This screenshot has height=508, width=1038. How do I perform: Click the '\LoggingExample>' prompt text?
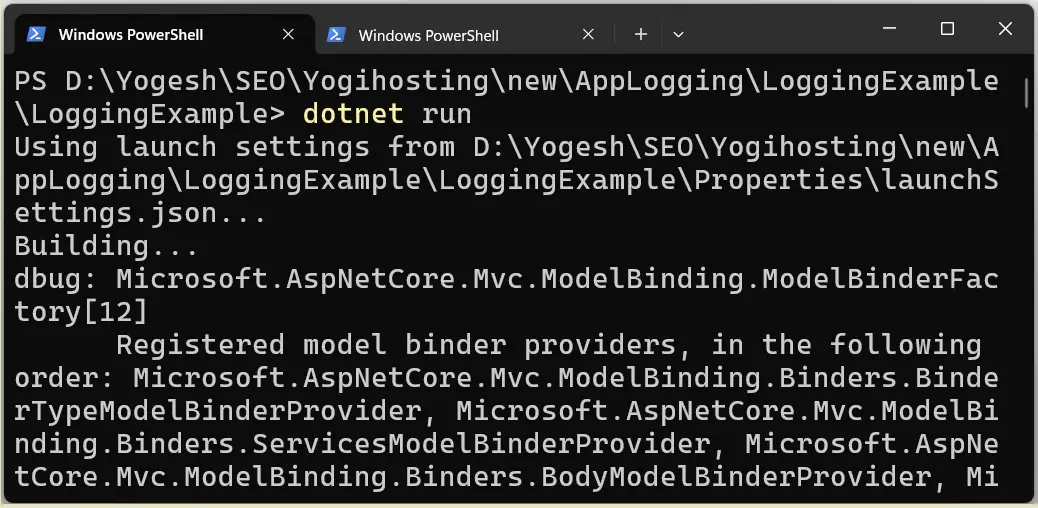pyautogui.click(x=150, y=114)
